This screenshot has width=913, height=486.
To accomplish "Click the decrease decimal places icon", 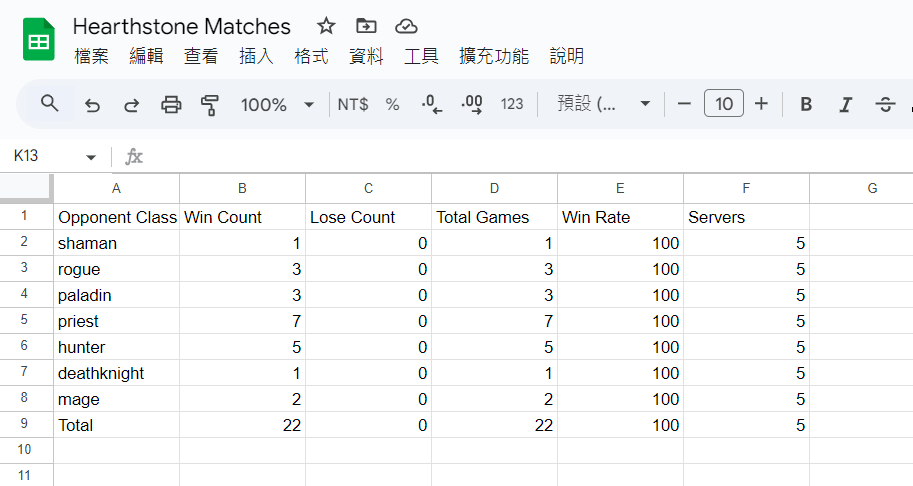I will click(431, 104).
